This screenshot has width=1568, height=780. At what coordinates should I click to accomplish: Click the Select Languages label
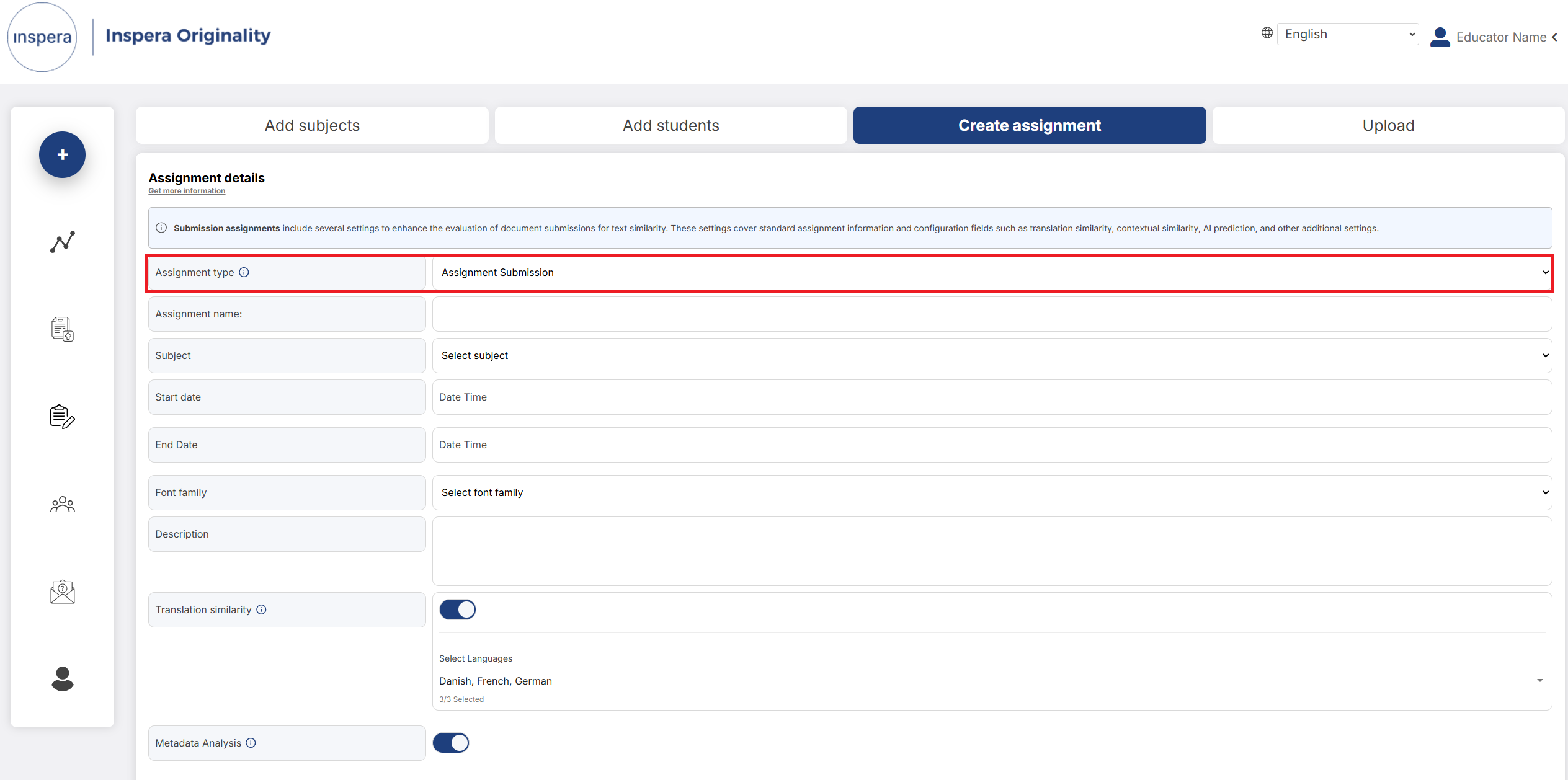point(476,658)
